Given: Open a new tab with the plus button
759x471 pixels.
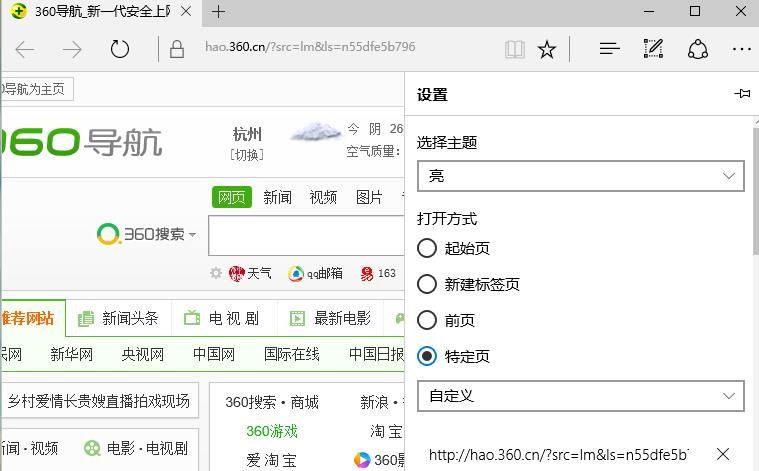Looking at the screenshot, I should pos(218,12).
